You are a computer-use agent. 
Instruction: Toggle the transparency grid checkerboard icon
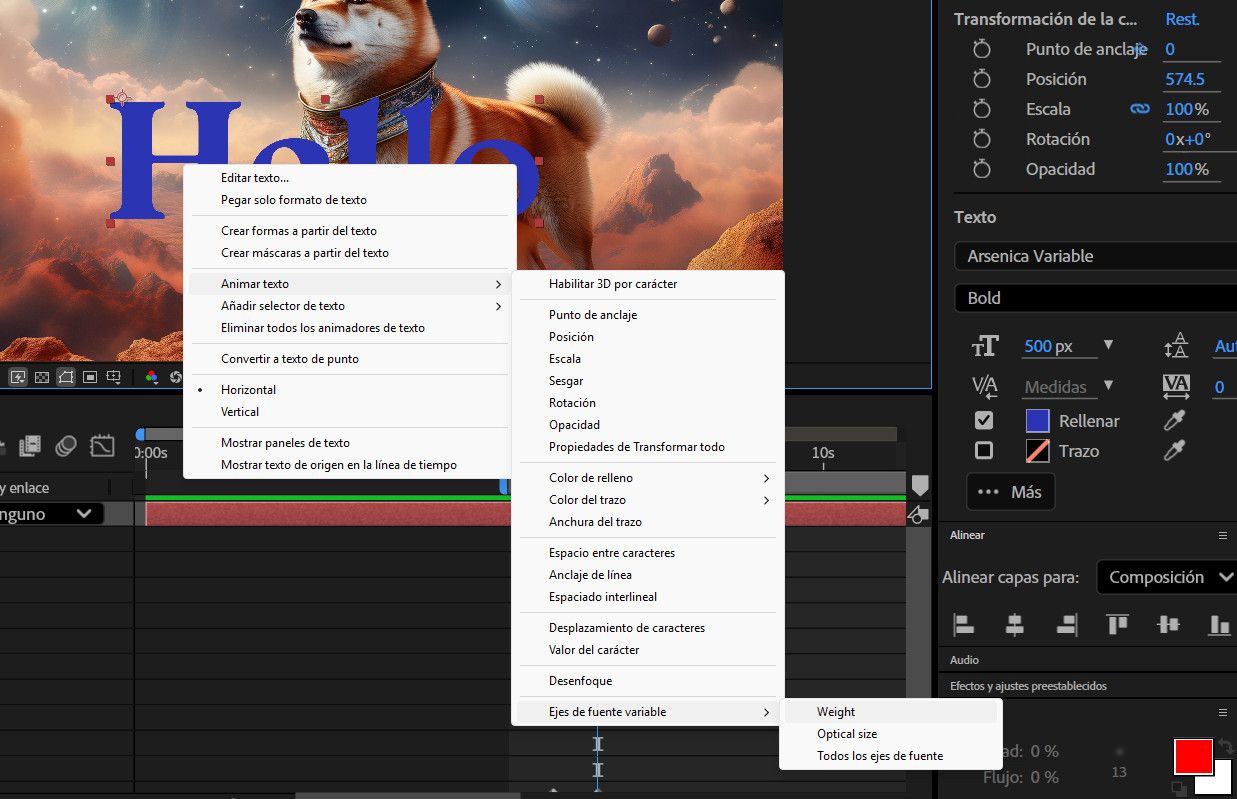(40, 377)
